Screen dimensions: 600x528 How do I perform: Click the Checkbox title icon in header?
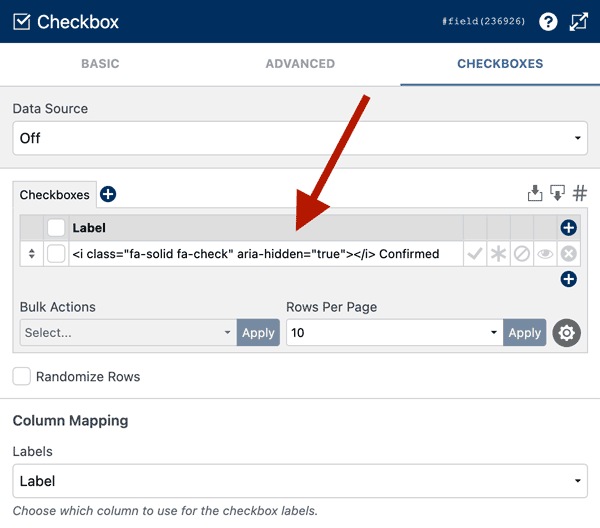tap(21, 21)
